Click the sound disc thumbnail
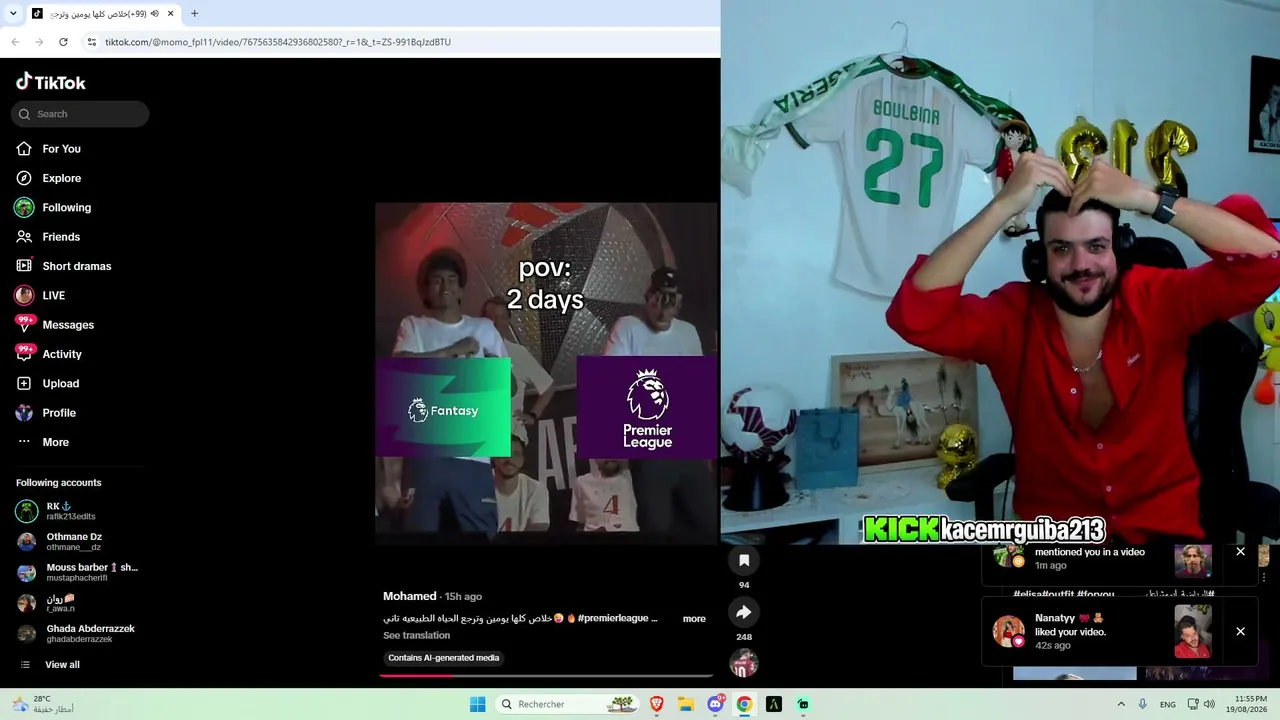This screenshot has height=720, width=1280. (744, 663)
